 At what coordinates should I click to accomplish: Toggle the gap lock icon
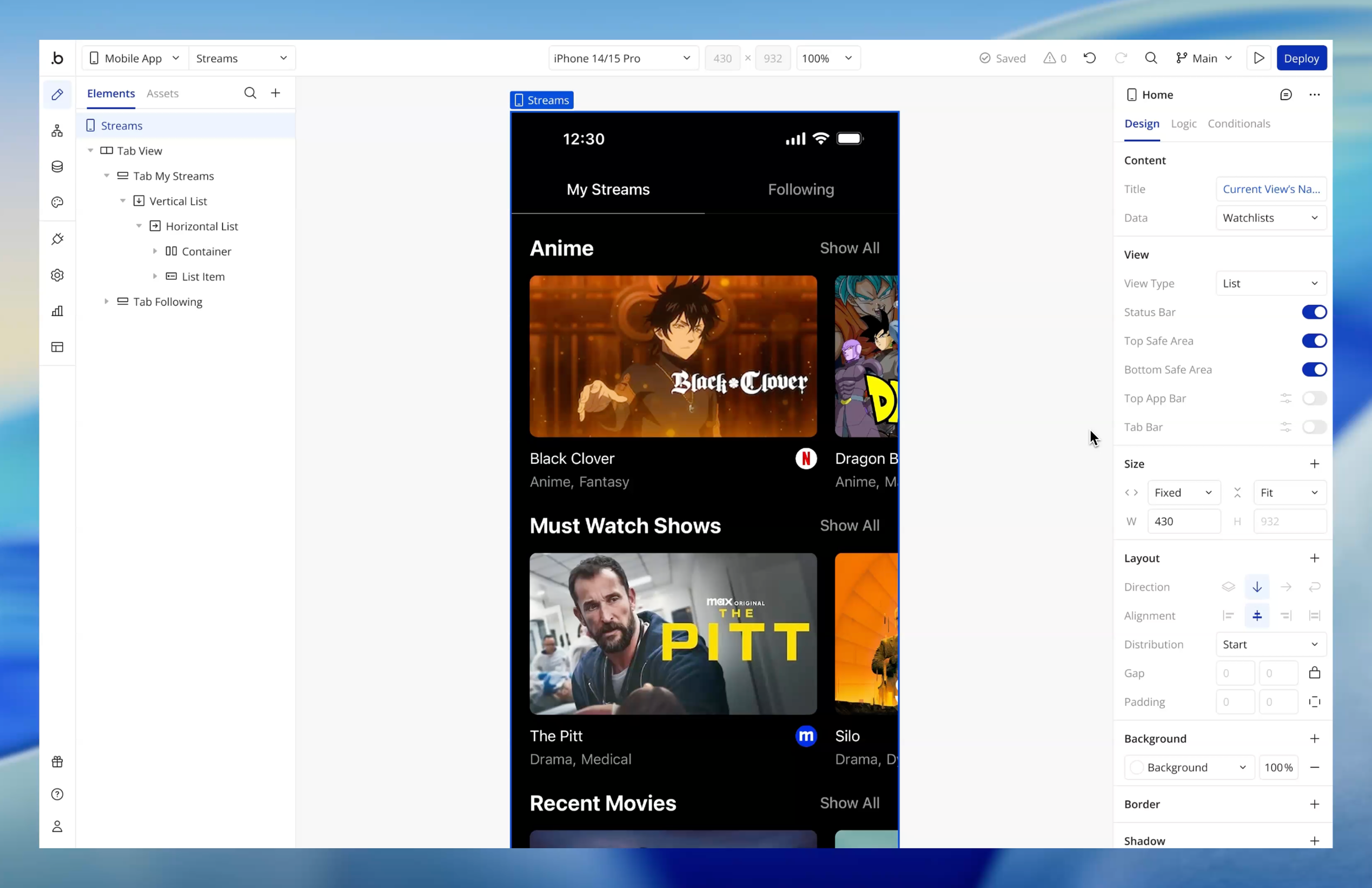click(1315, 673)
